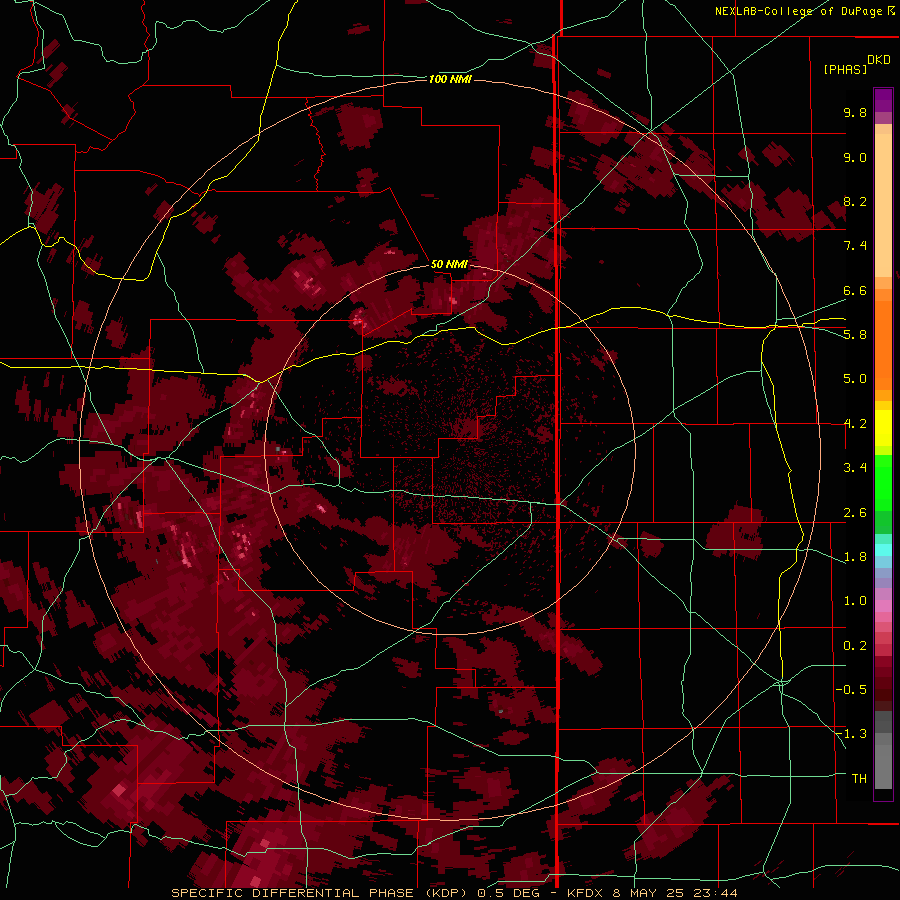Select the 0.2 scale value
Image resolution: width=900 pixels, height=900 pixels.
click(x=855, y=646)
